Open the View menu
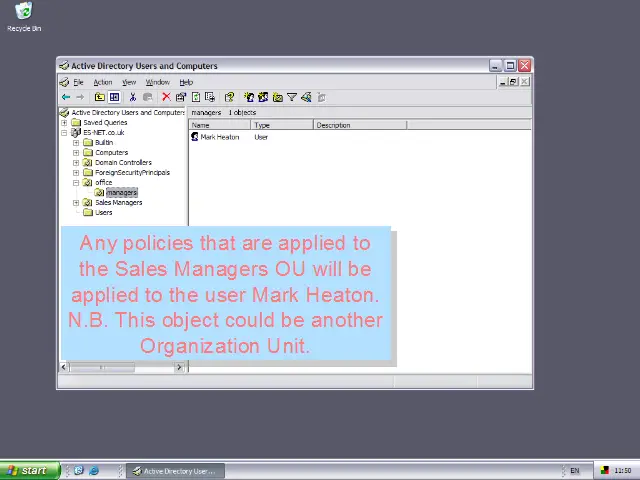The image size is (640, 480). coord(129,82)
